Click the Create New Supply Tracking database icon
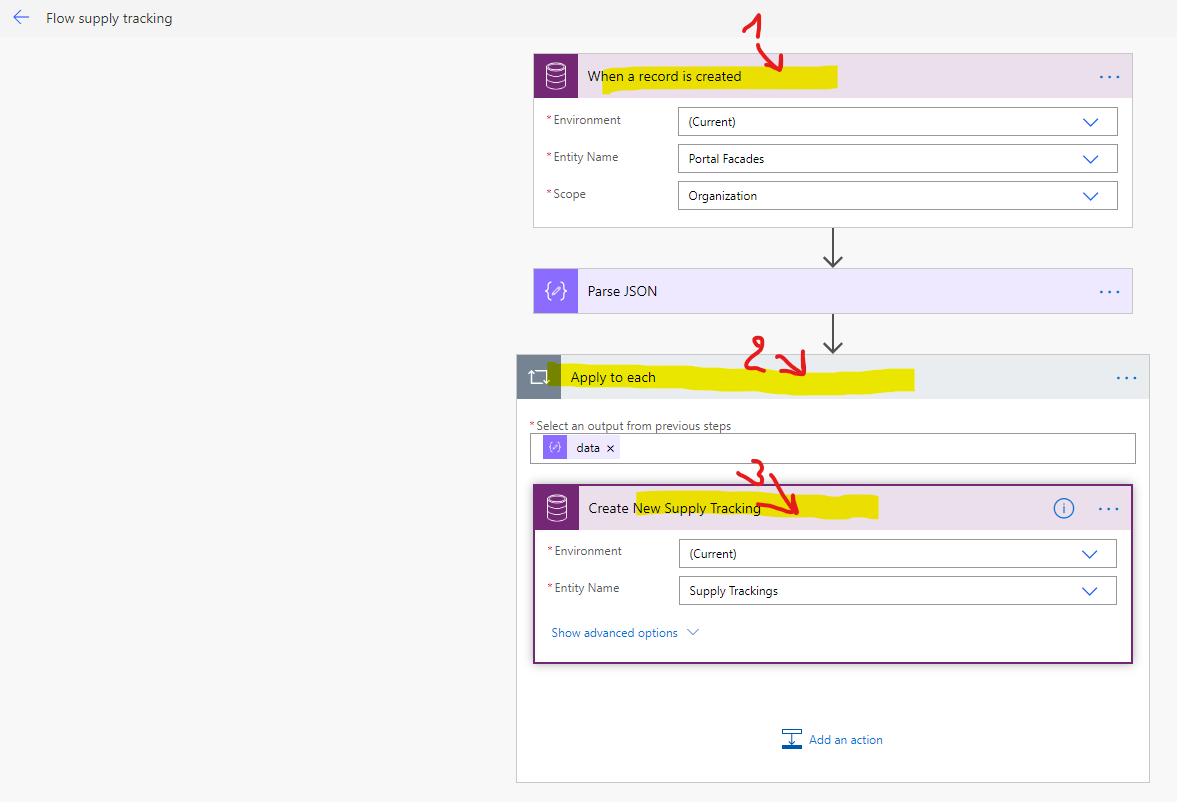 coord(556,507)
